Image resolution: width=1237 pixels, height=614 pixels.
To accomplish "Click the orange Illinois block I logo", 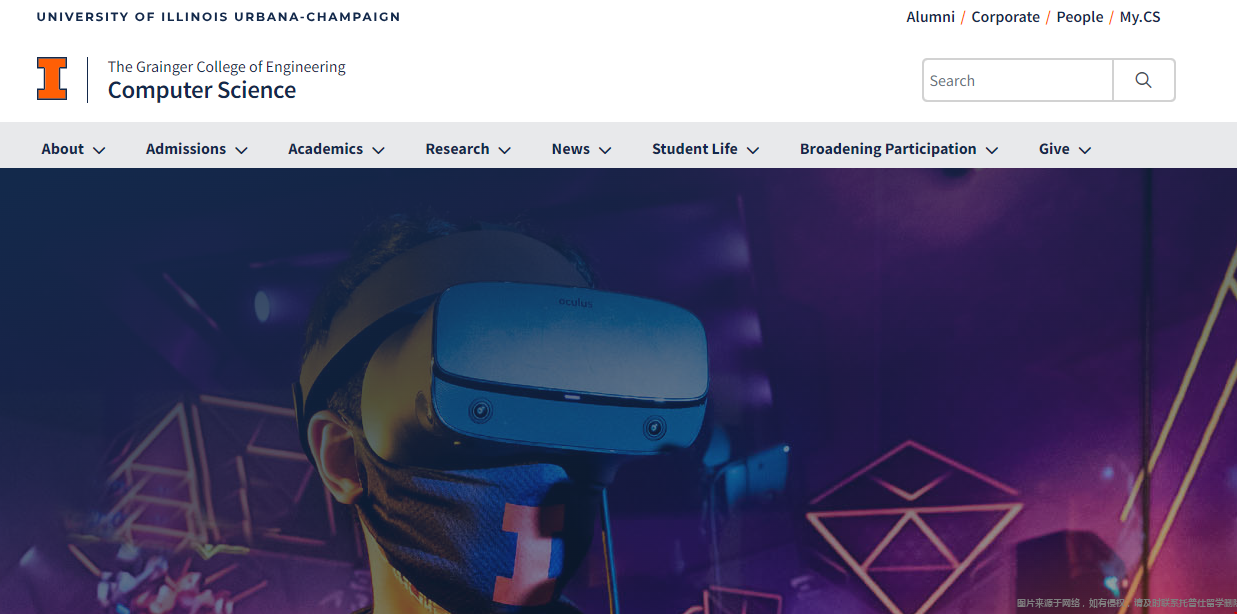I will coord(52,79).
